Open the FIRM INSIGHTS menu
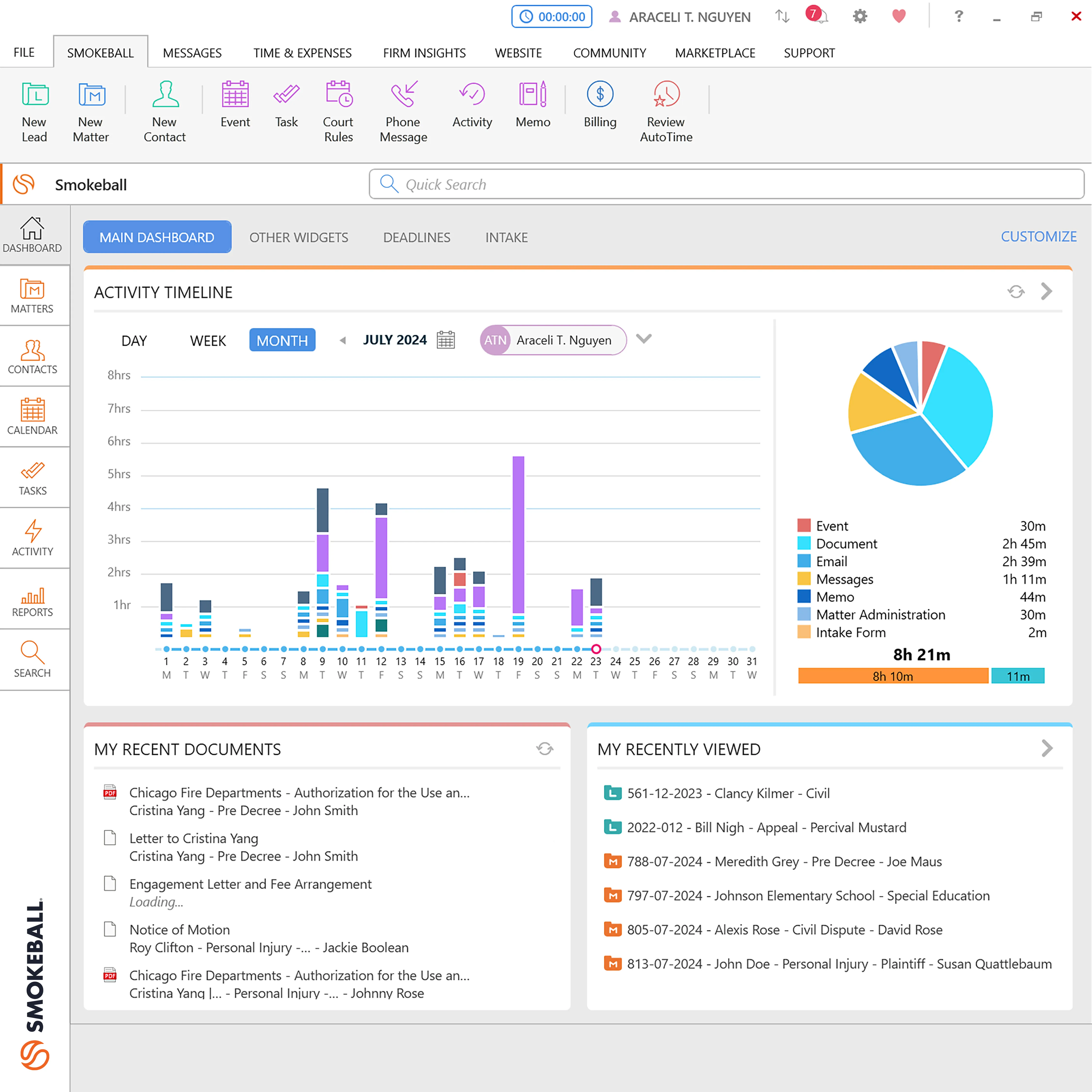 pos(424,53)
